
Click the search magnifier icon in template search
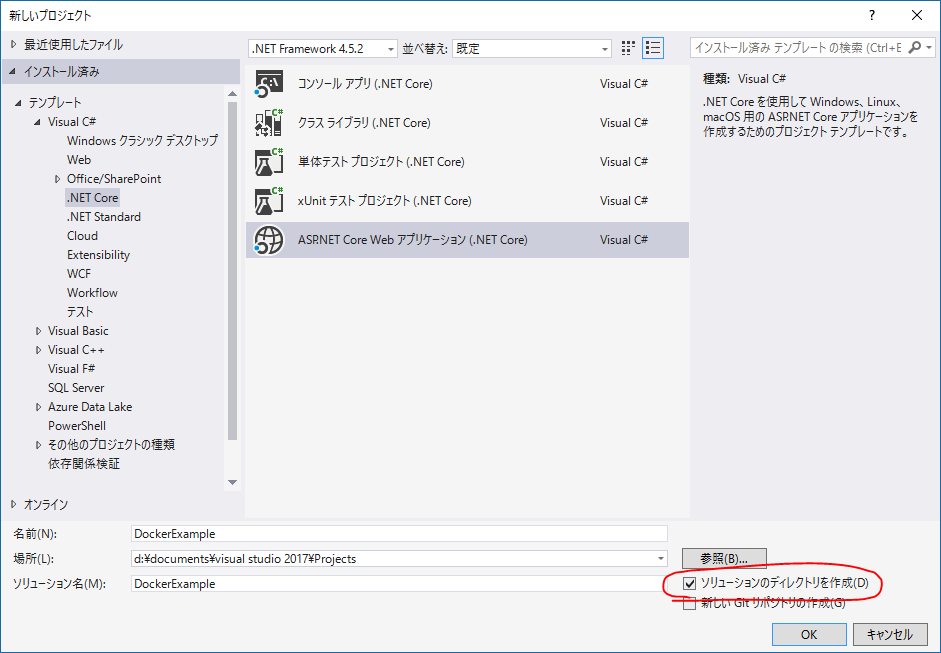click(x=914, y=47)
